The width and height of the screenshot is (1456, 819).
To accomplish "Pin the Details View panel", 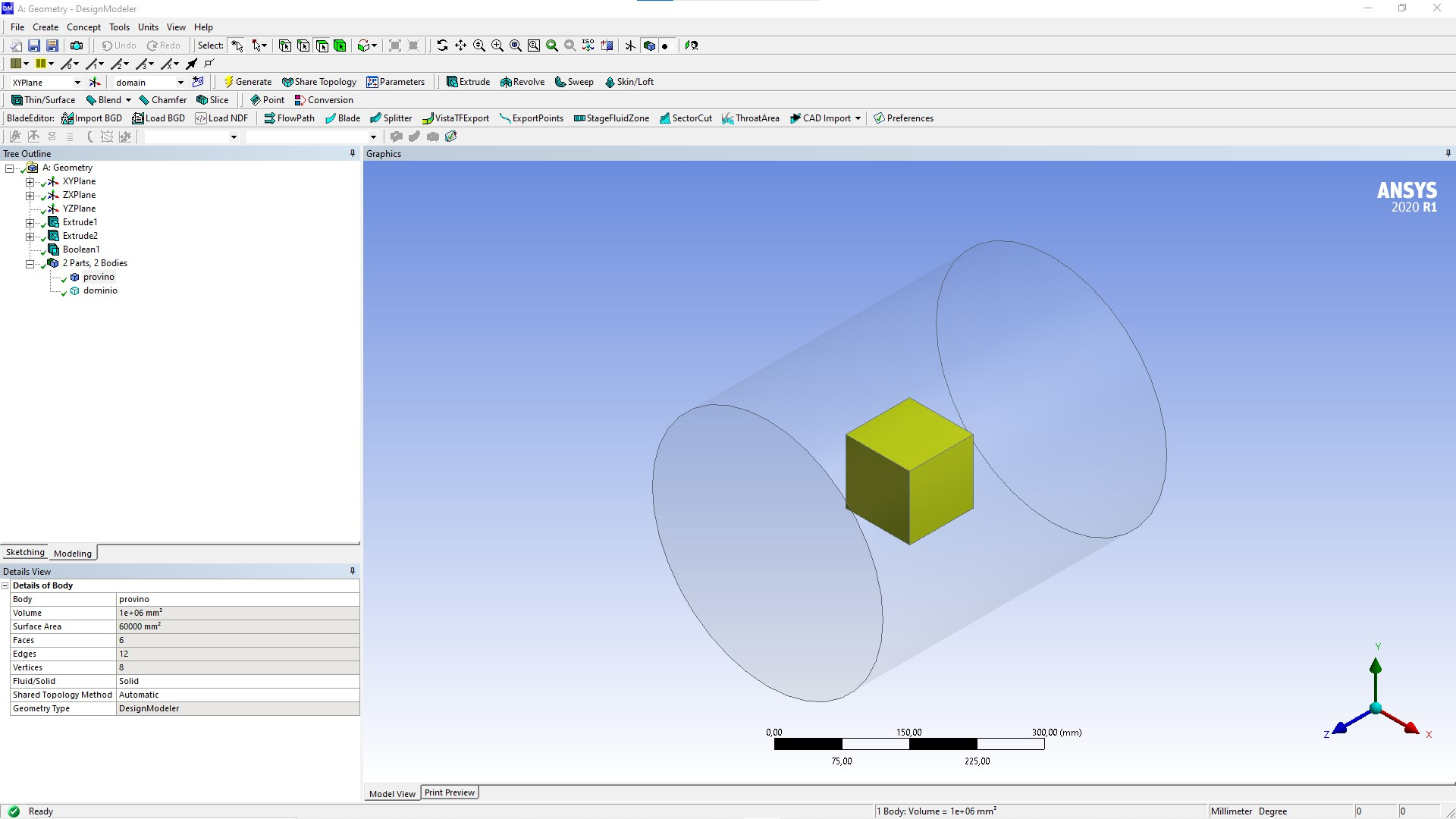I will [352, 571].
